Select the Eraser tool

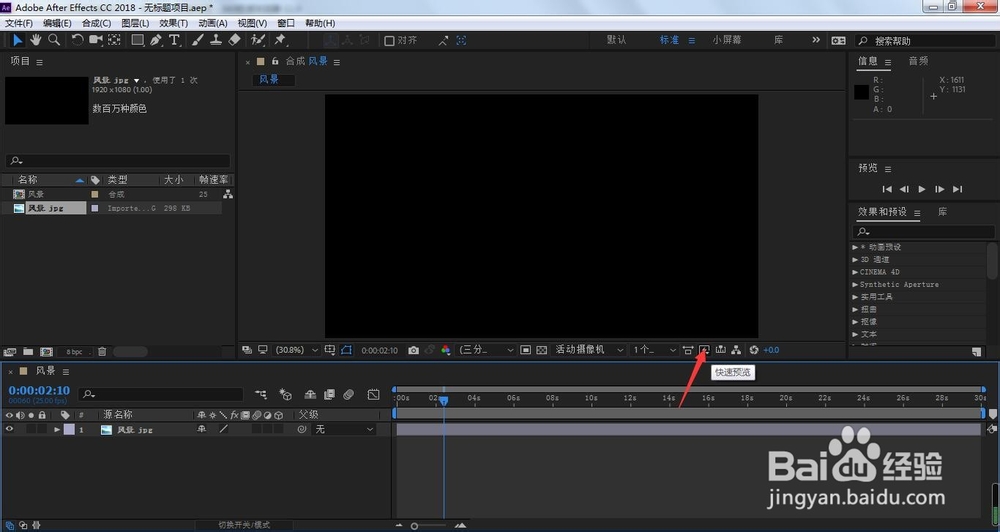(234, 40)
